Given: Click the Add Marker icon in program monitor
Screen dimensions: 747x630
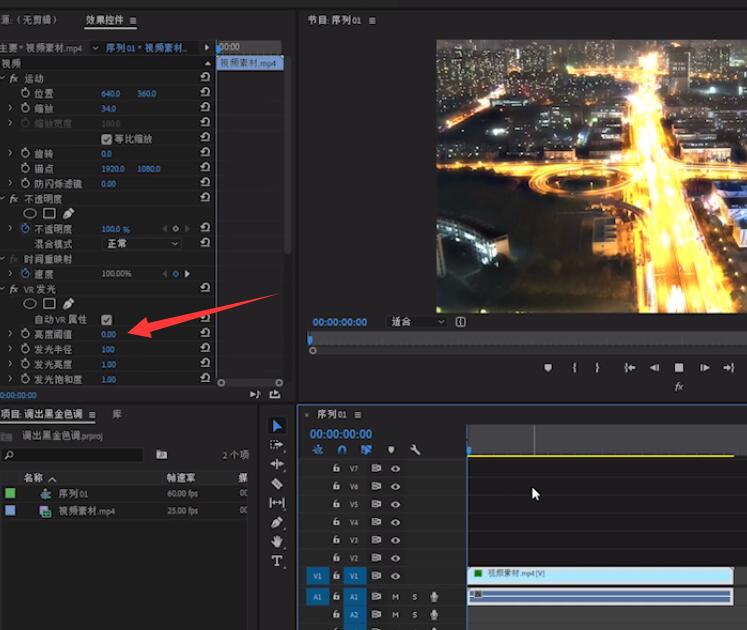Looking at the screenshot, I should coord(547,368).
